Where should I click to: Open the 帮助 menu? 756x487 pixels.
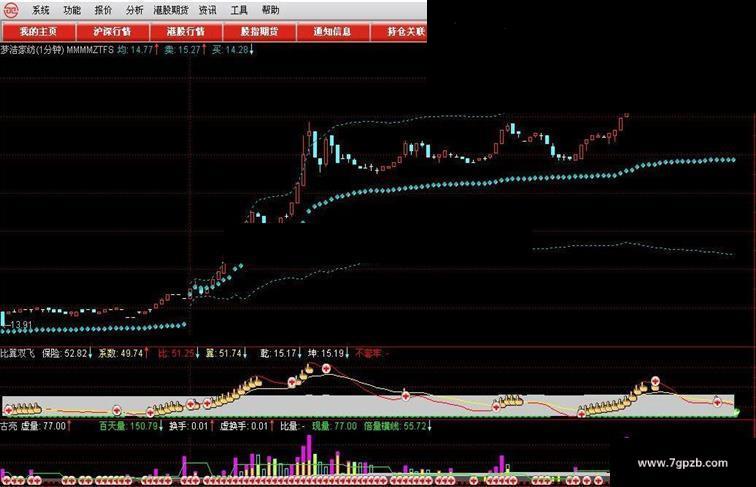click(x=270, y=10)
